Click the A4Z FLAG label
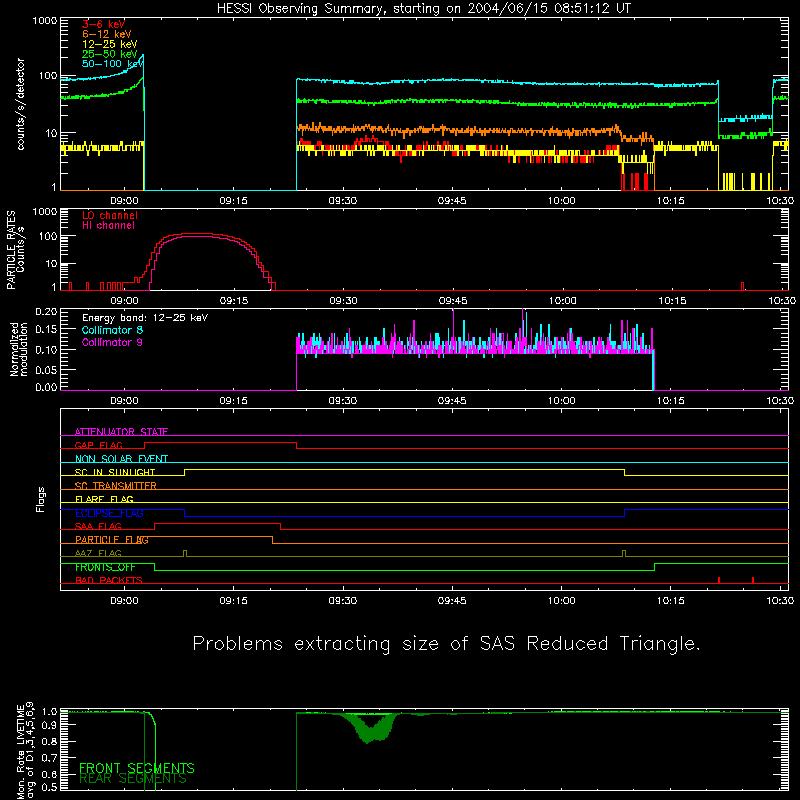 tap(98, 553)
